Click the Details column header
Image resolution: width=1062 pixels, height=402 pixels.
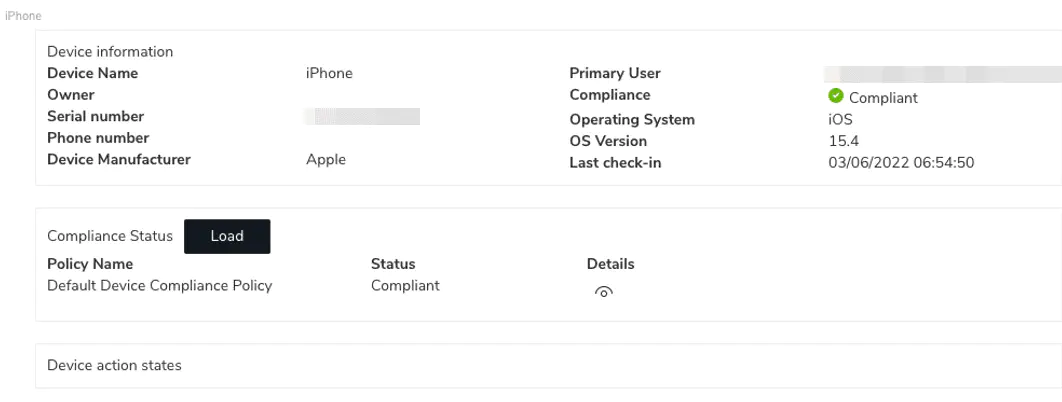610,264
